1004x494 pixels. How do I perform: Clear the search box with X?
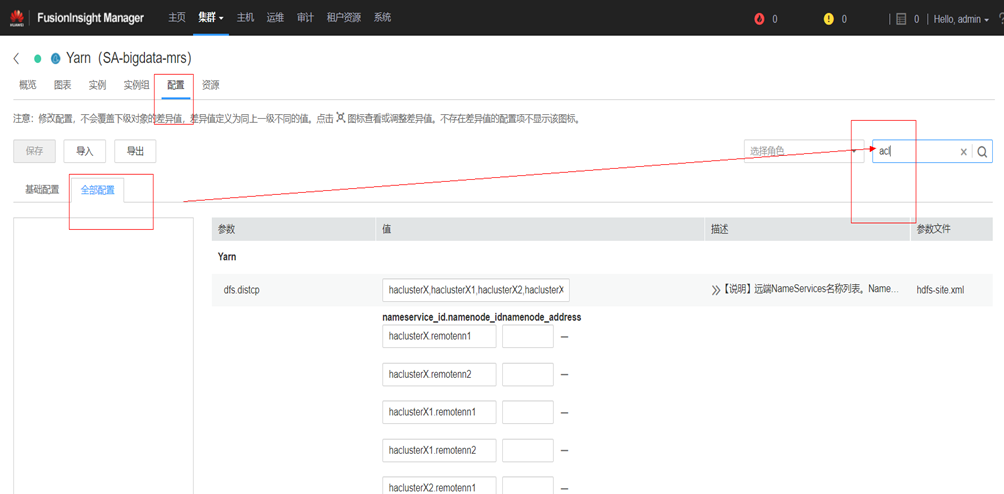point(963,152)
